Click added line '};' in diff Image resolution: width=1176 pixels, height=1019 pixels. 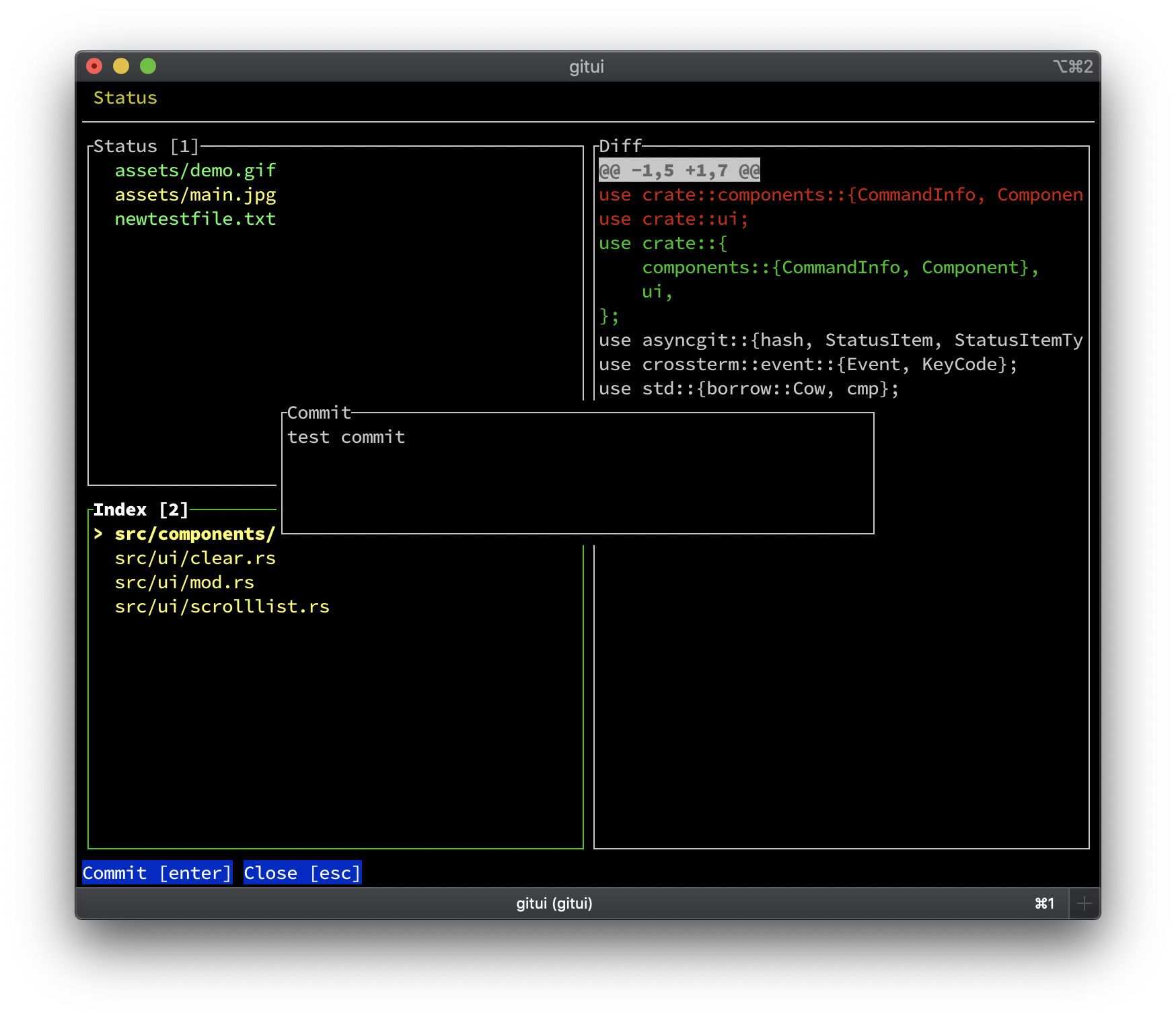[x=610, y=316]
